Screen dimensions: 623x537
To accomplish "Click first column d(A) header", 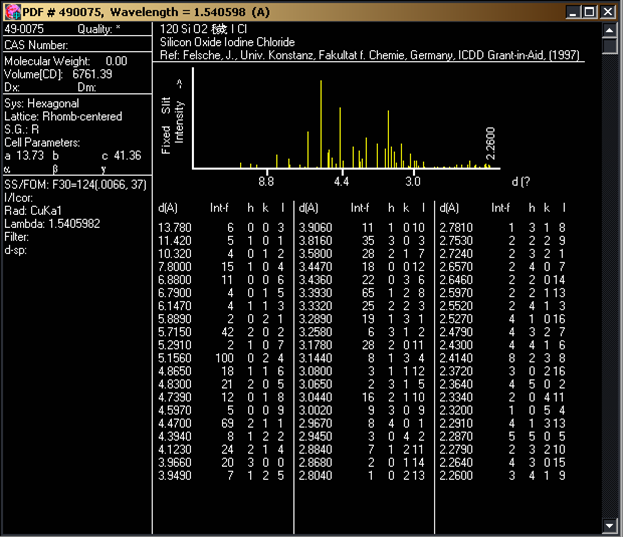I will (x=168, y=208).
